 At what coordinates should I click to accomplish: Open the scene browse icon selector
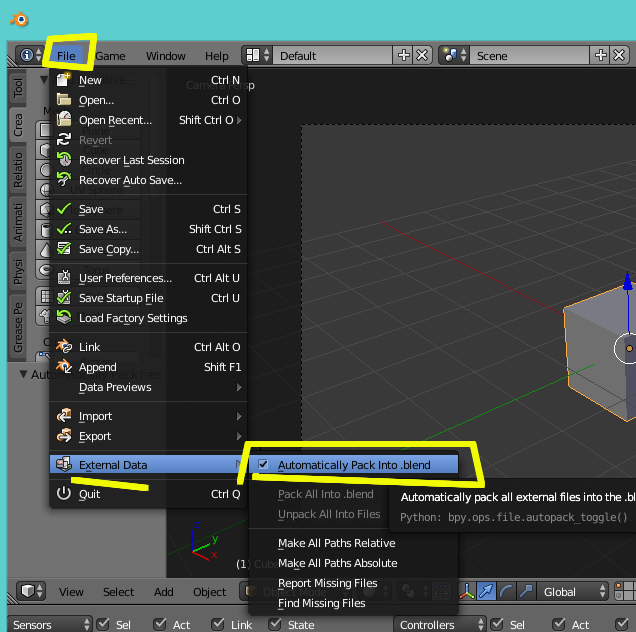[455, 55]
